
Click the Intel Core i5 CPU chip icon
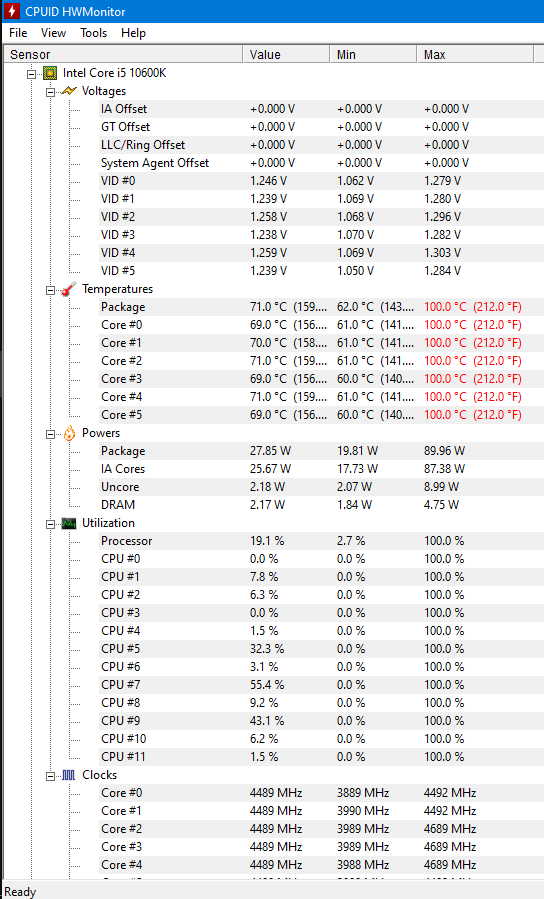50,73
